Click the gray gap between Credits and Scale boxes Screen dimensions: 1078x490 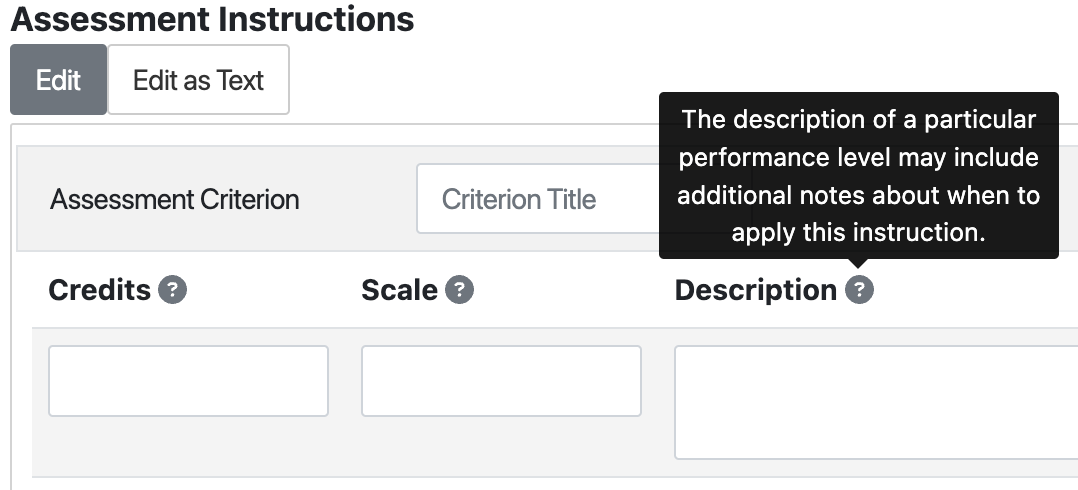coord(345,381)
